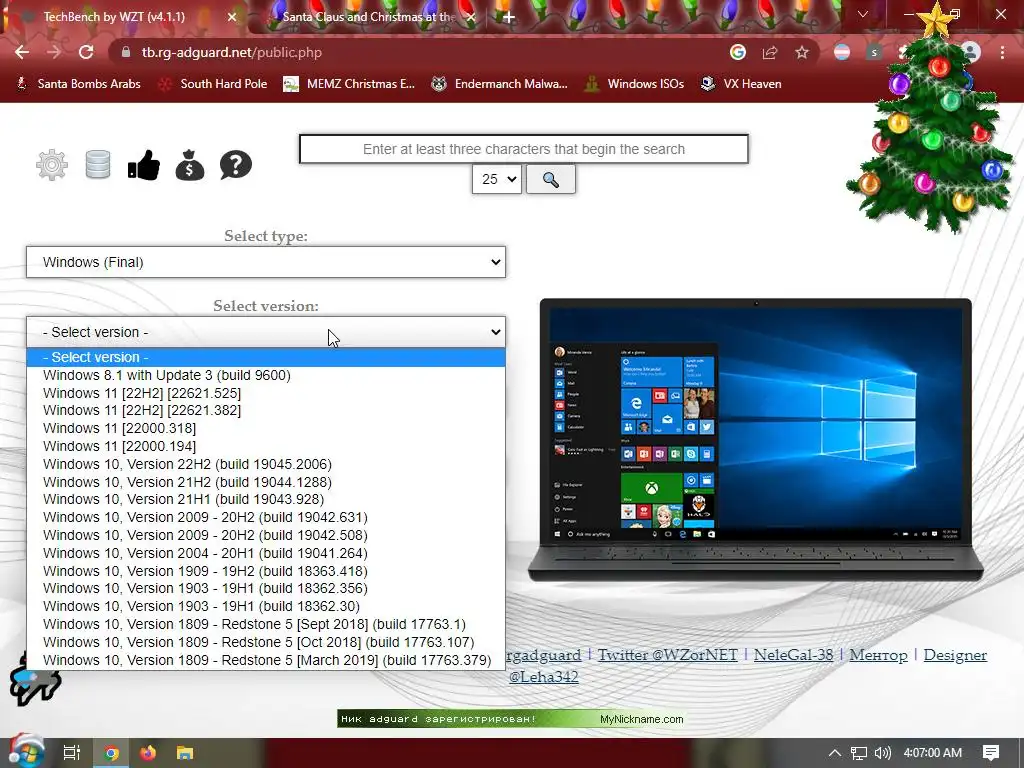Select Windows 11 [22H2] [22621.525]
The image size is (1024, 768).
(x=266, y=393)
